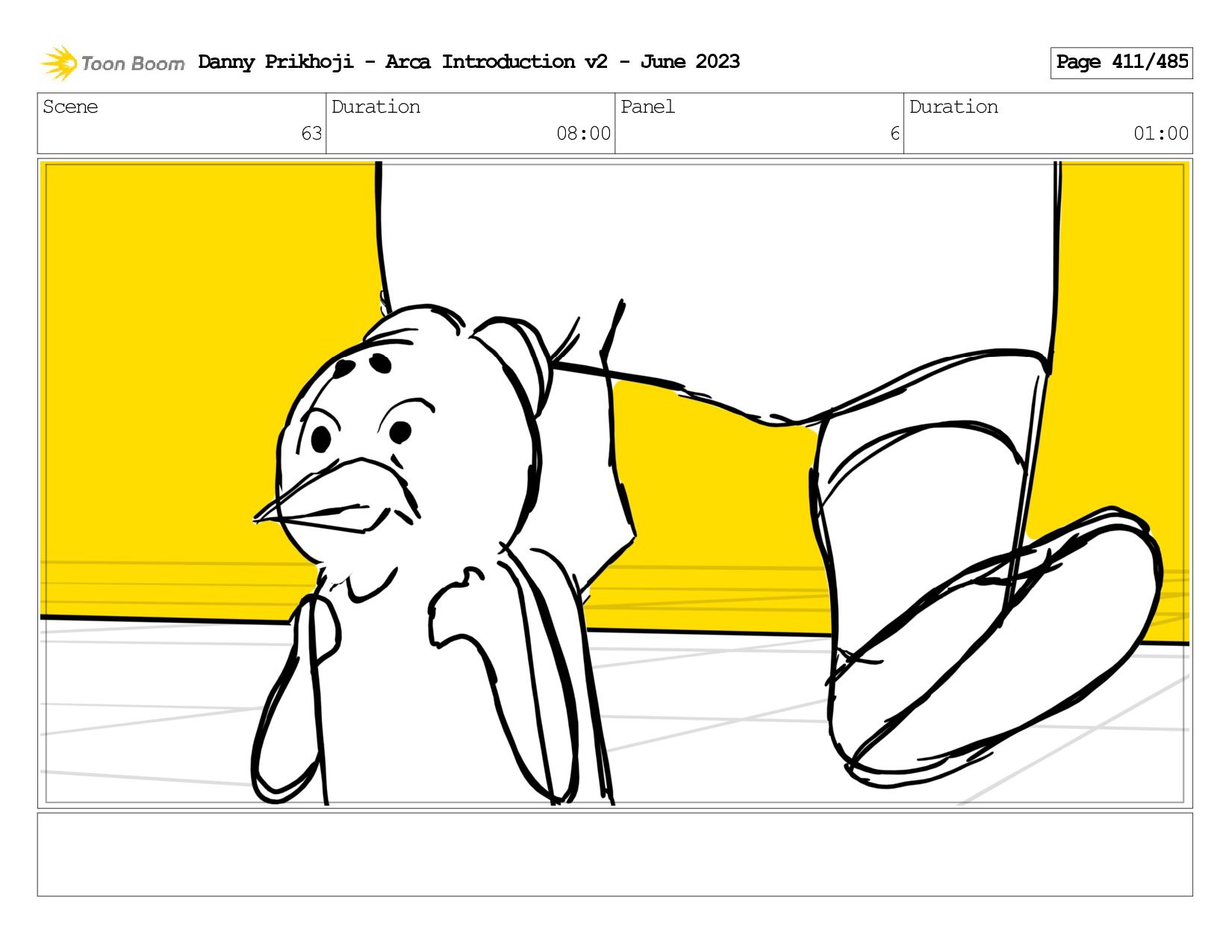Click the 'Page 411/485' indicator
1232x952 pixels.
(1121, 63)
